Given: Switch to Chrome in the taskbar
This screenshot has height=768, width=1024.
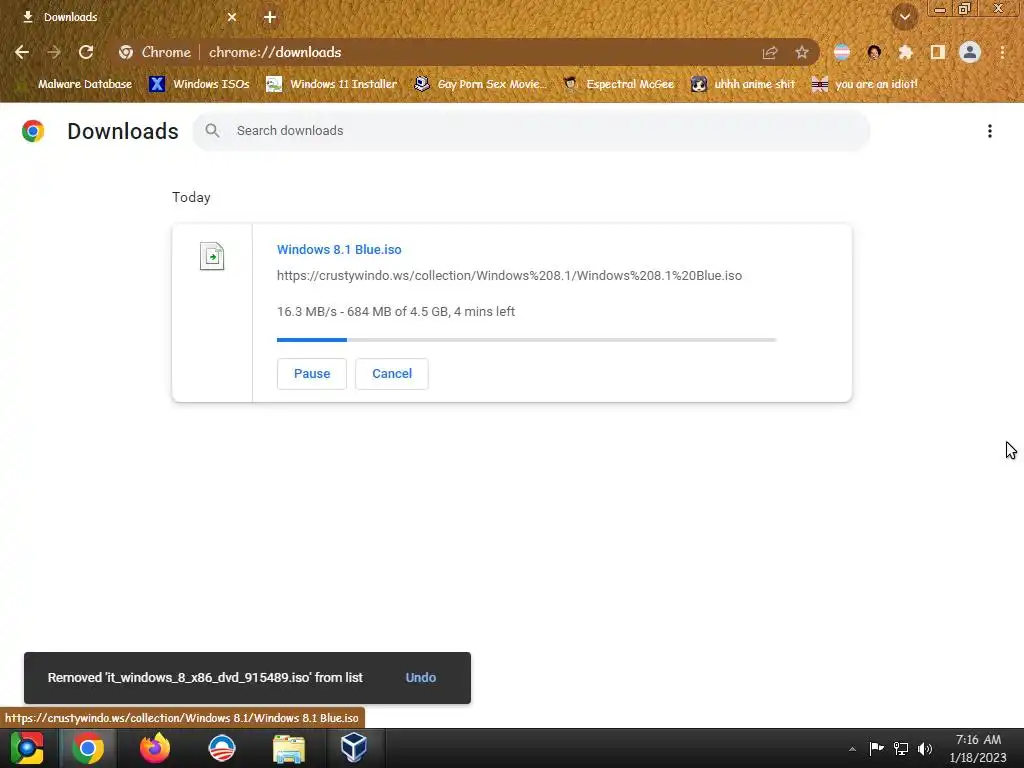Looking at the screenshot, I should click(88, 748).
